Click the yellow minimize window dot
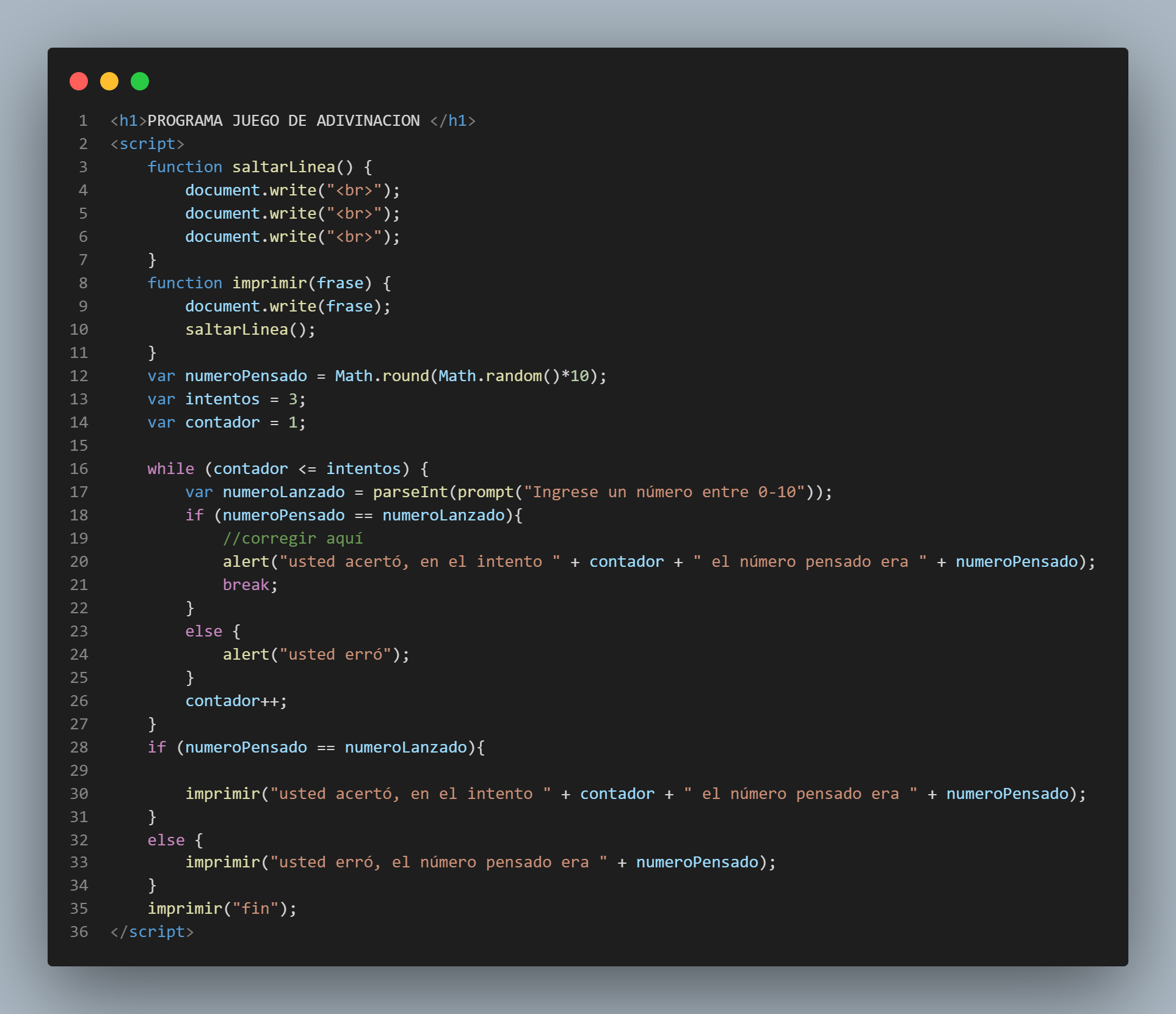 (x=109, y=81)
